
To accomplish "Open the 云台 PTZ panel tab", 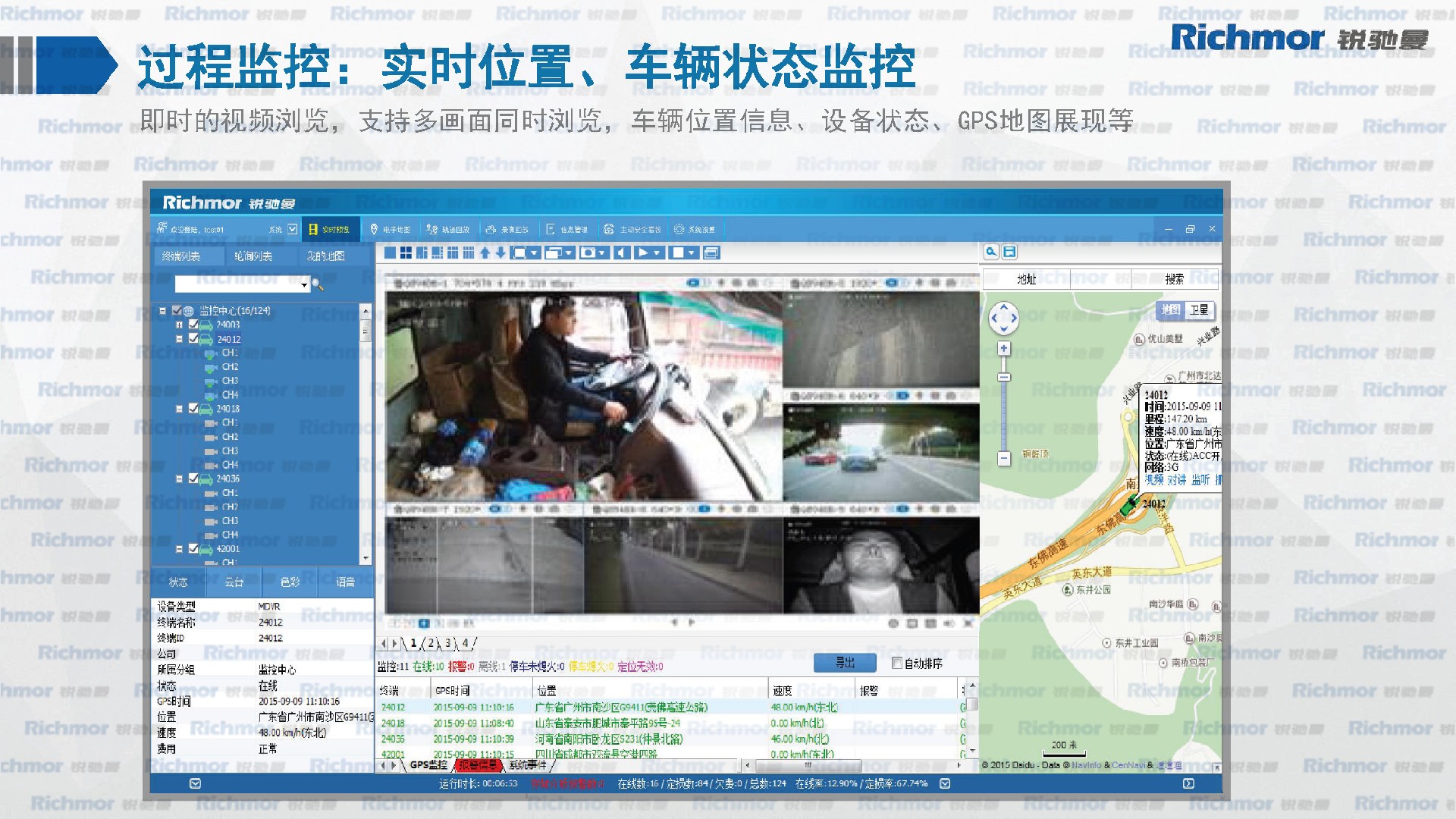I will 234,582.
